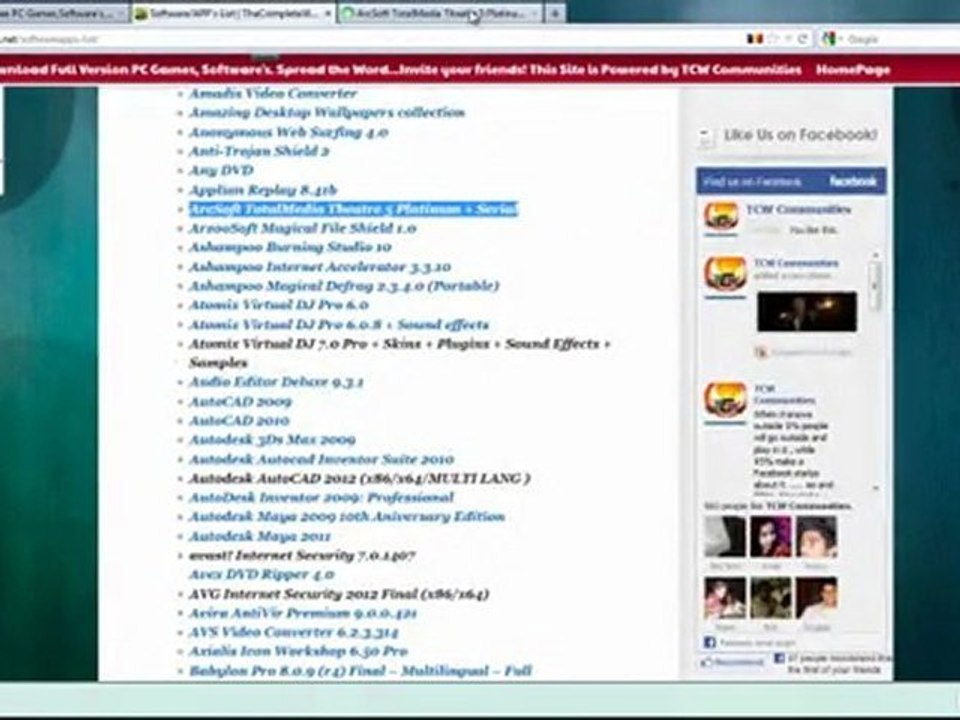Open TCW Communities name above You like this
This screenshot has height=720, width=960.
click(798, 209)
